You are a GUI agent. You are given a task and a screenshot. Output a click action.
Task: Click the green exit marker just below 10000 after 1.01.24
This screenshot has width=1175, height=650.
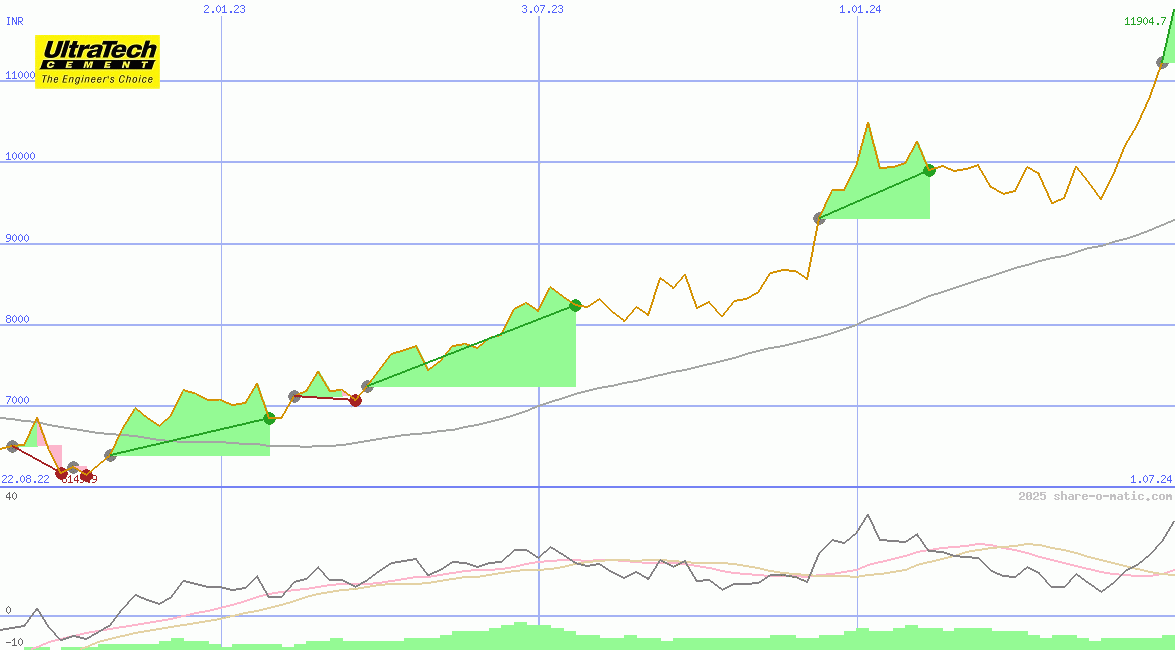pos(929,170)
